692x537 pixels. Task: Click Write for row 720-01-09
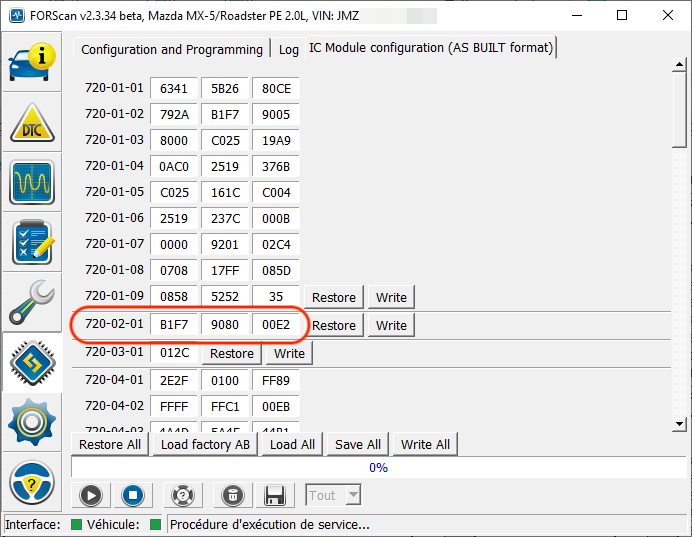tap(391, 297)
